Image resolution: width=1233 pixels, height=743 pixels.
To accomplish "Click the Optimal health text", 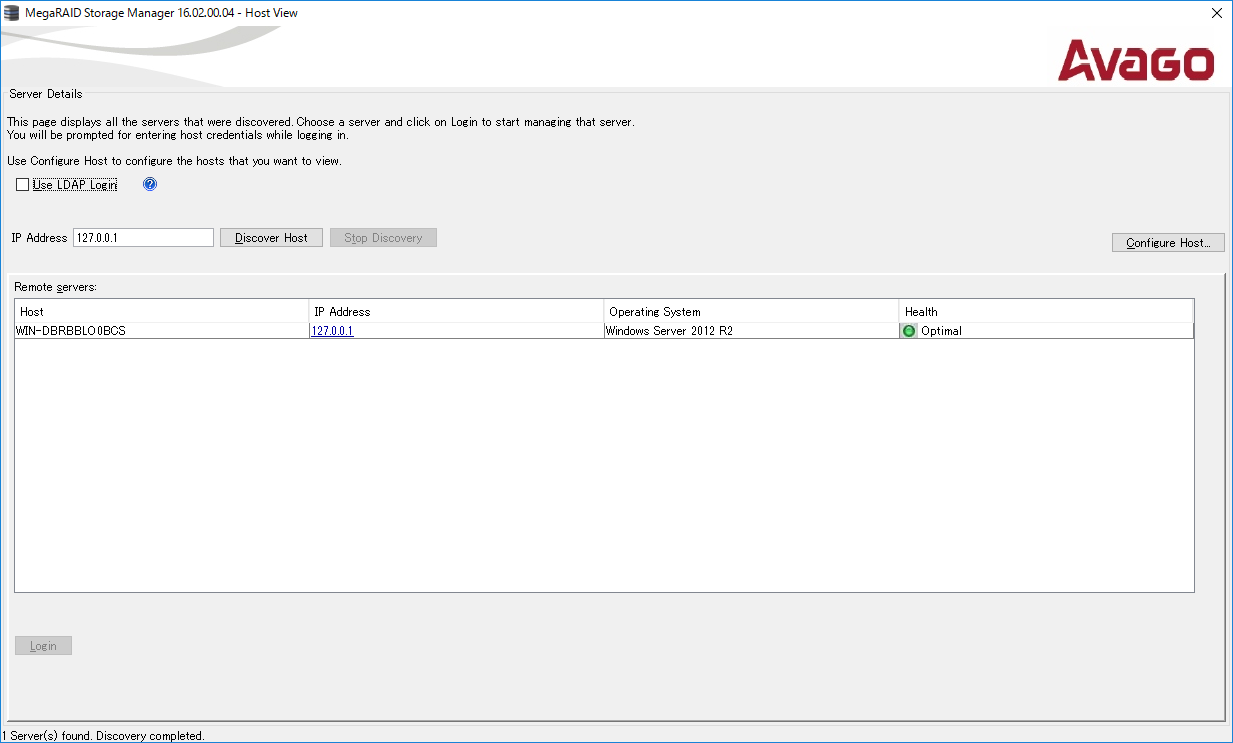I will pos(941,331).
